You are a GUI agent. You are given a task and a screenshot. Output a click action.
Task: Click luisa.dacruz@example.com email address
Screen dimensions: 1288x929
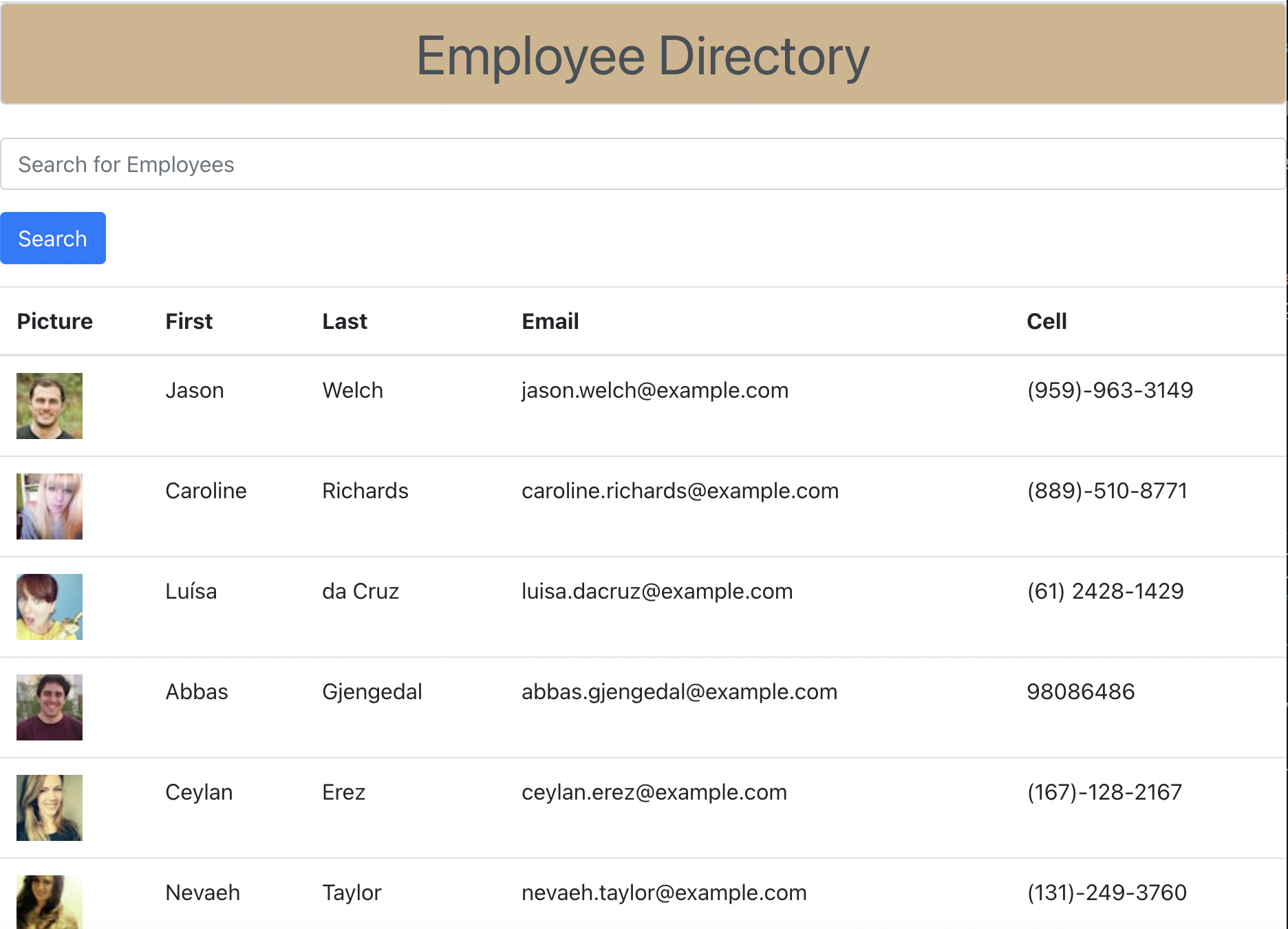point(657,591)
